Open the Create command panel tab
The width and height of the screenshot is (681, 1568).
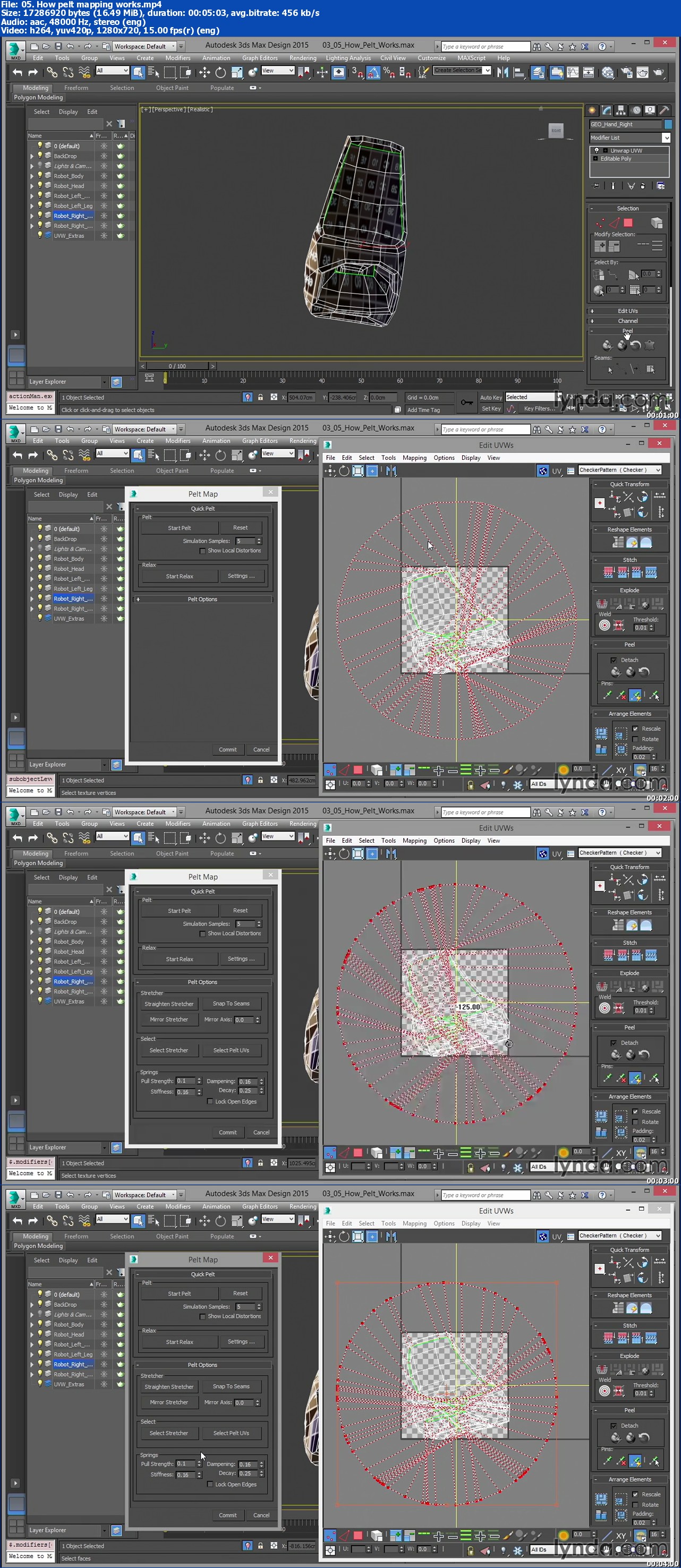tap(591, 110)
